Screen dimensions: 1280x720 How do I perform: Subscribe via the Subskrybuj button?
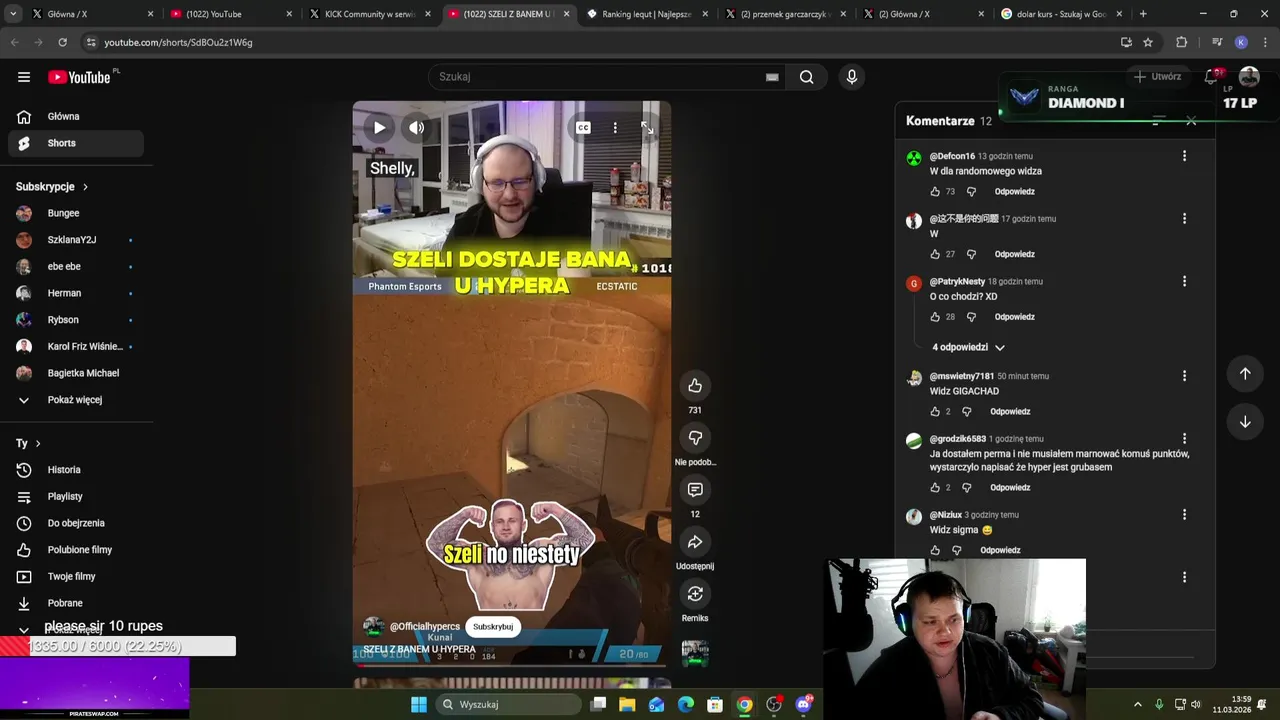coord(493,627)
